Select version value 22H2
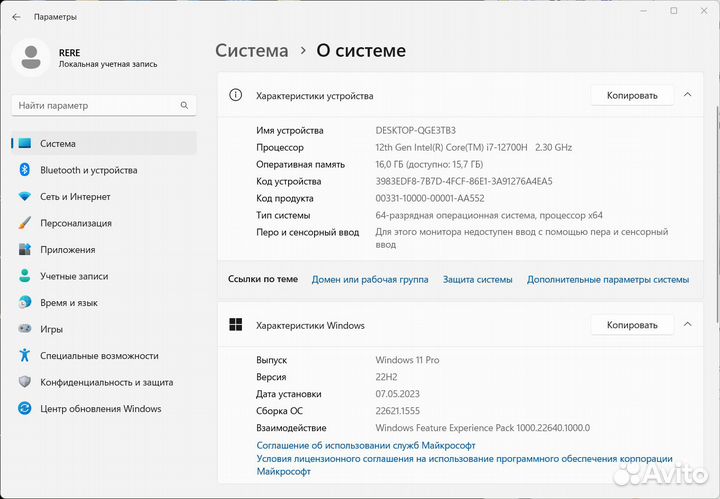720x499 pixels. 386,377
